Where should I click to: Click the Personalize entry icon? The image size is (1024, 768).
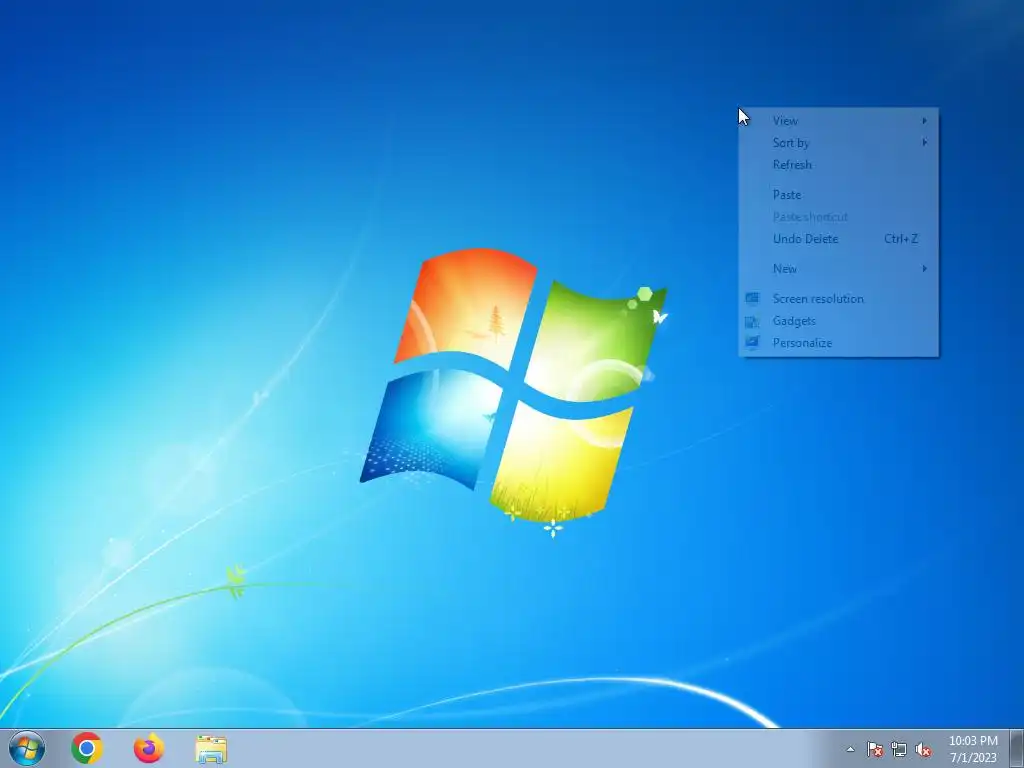click(x=752, y=343)
